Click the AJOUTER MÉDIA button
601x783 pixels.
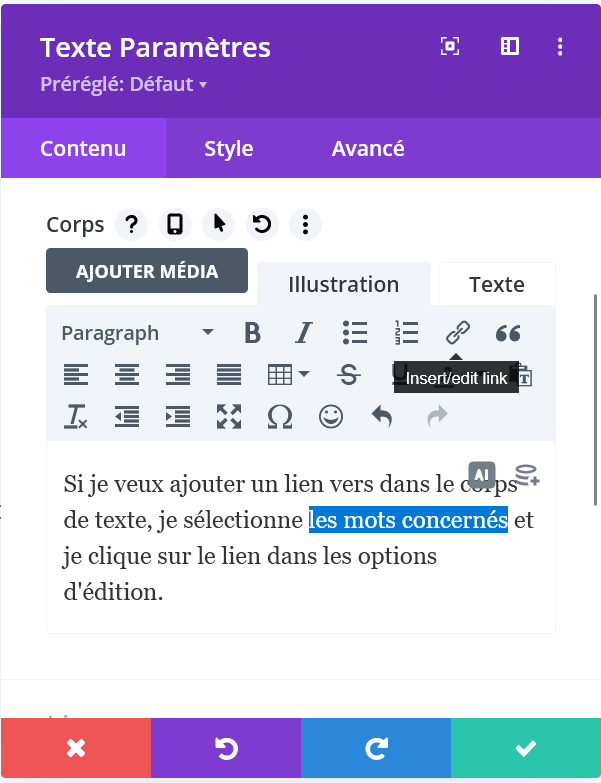tap(147, 271)
